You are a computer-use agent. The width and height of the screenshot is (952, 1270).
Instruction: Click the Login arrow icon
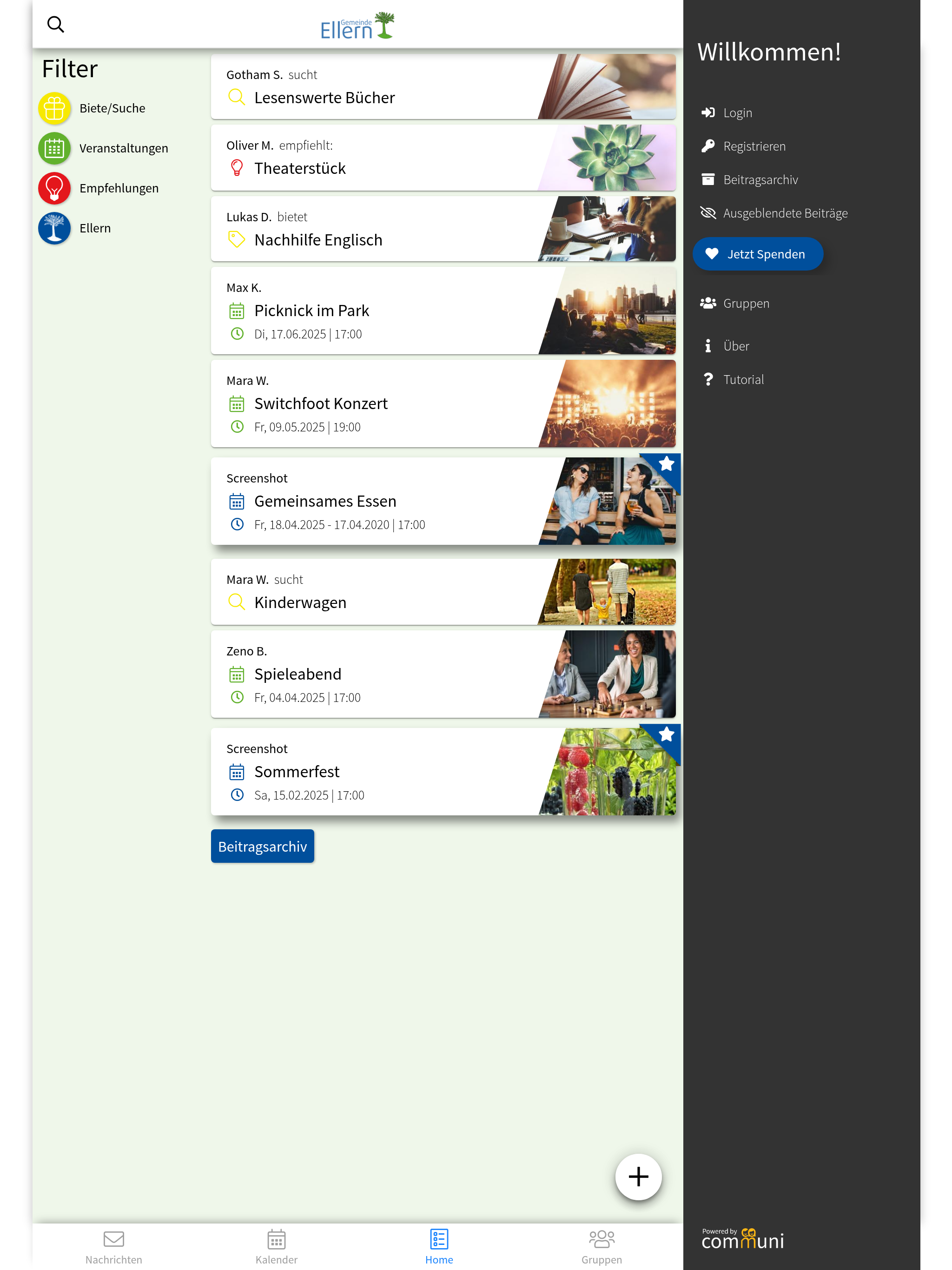click(x=708, y=112)
